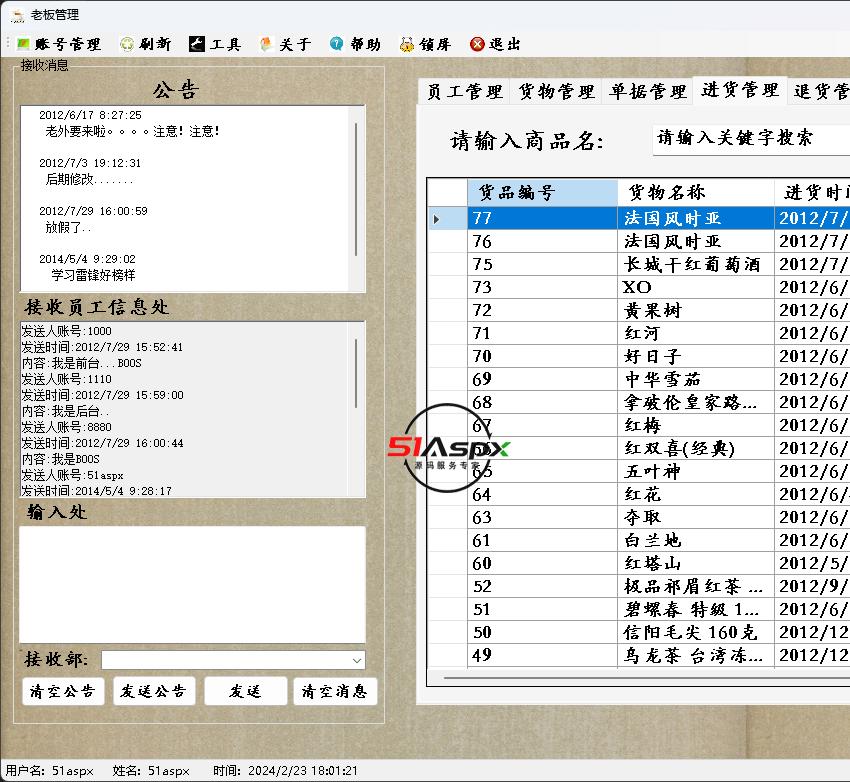Viewport: 850px width, 782px height.
Task: Select the 信阳毛尖 160克 cell
Action: [x=696, y=632]
